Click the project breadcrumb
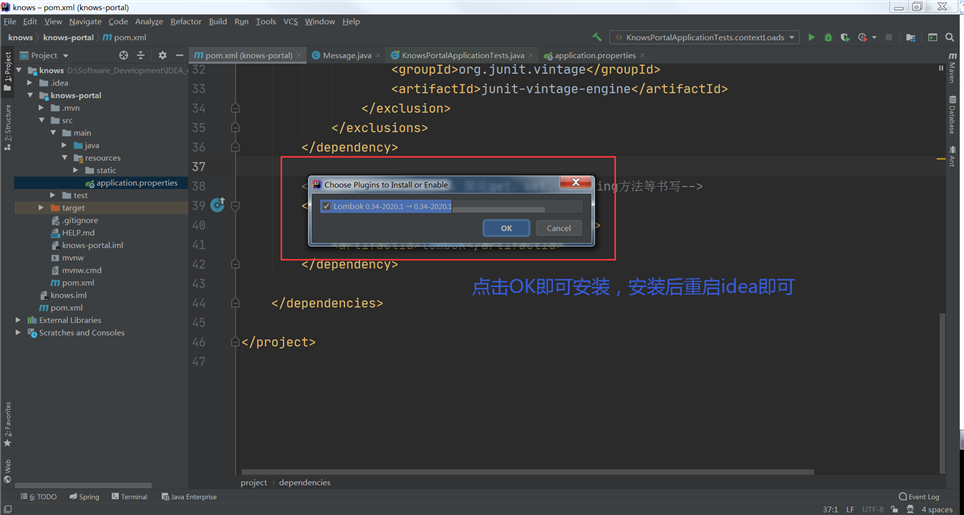The image size is (964, 515). (x=254, y=482)
